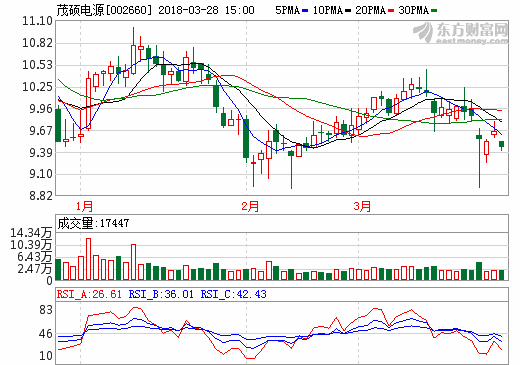Image resolution: width=520 pixels, height=365 pixels.
Task: Select the 1月 month label on axis
Action: coord(84,206)
